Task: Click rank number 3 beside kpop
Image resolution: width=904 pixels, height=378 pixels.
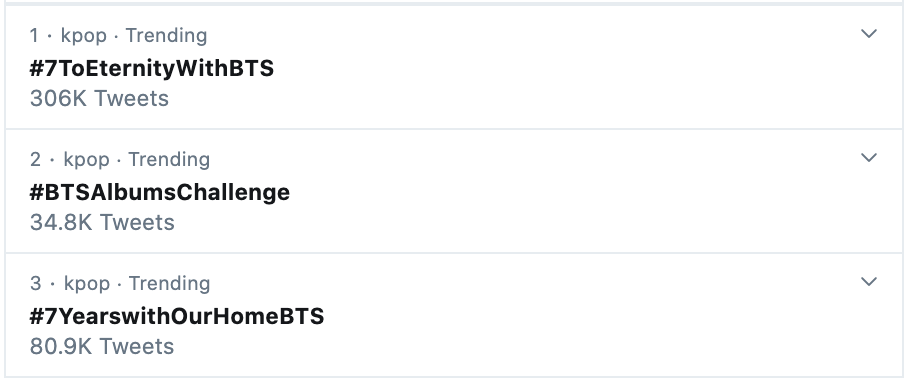Action: click(35, 284)
